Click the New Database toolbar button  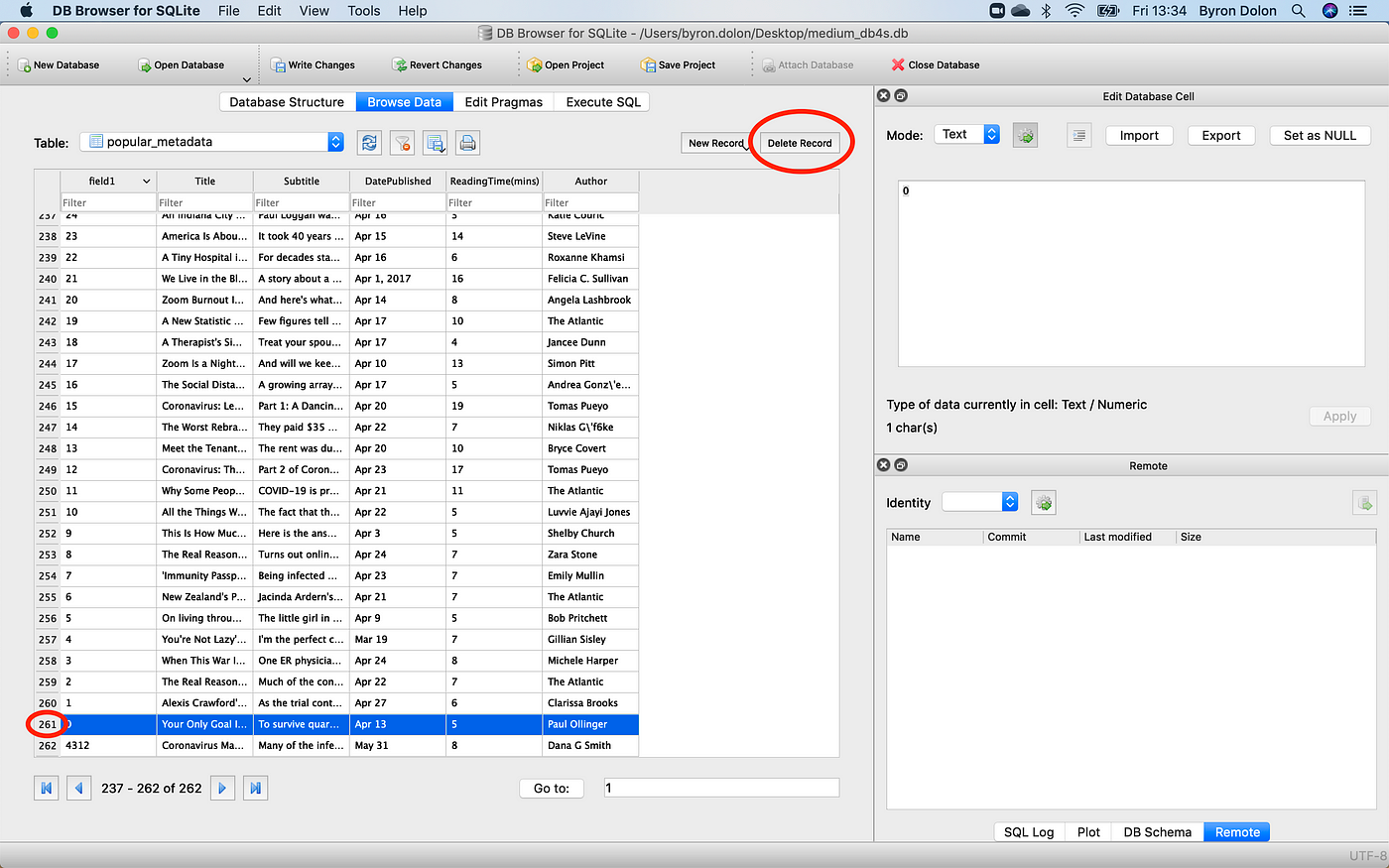[59, 64]
